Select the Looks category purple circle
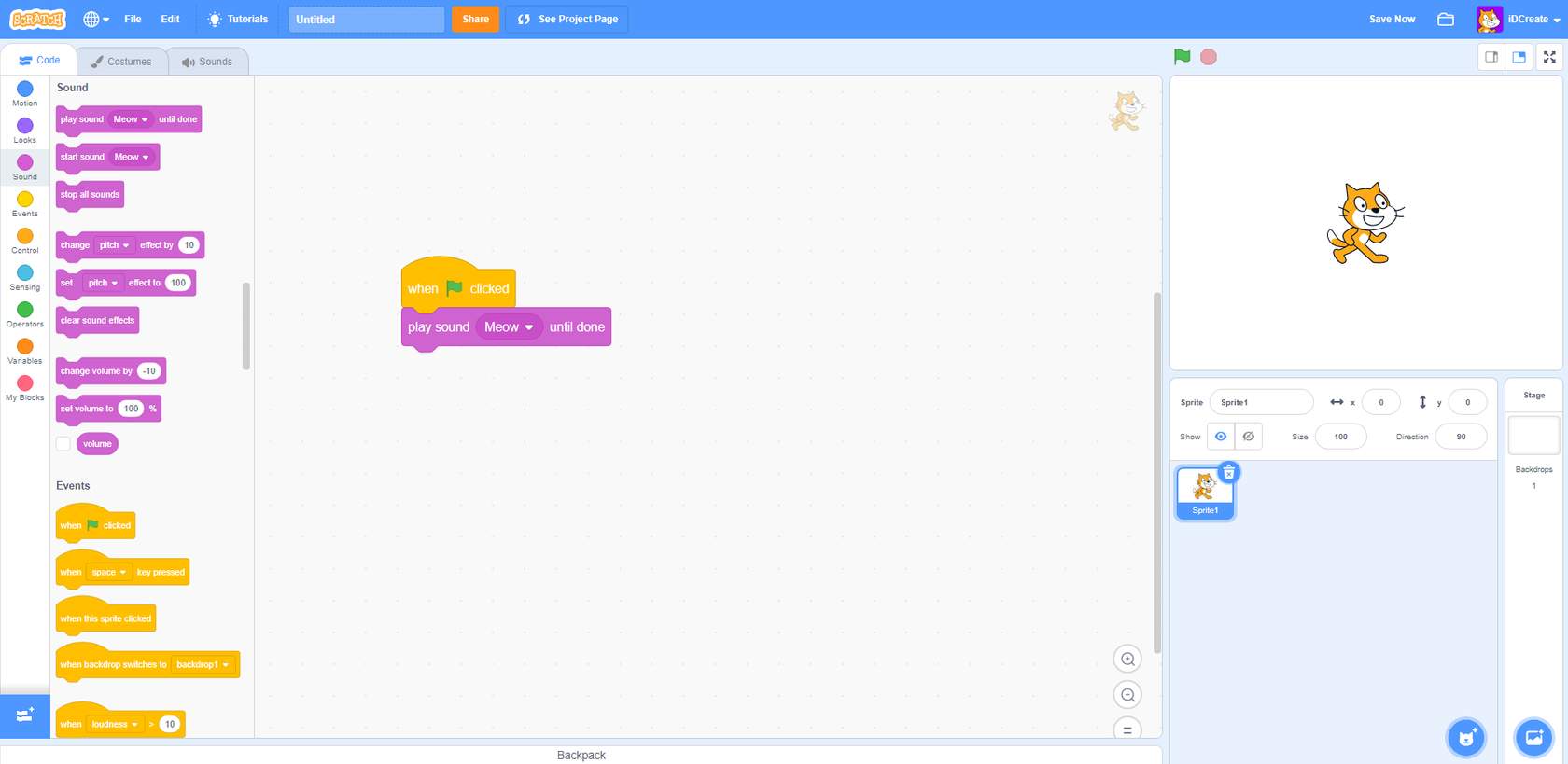This screenshot has height=764, width=1568. click(25, 126)
